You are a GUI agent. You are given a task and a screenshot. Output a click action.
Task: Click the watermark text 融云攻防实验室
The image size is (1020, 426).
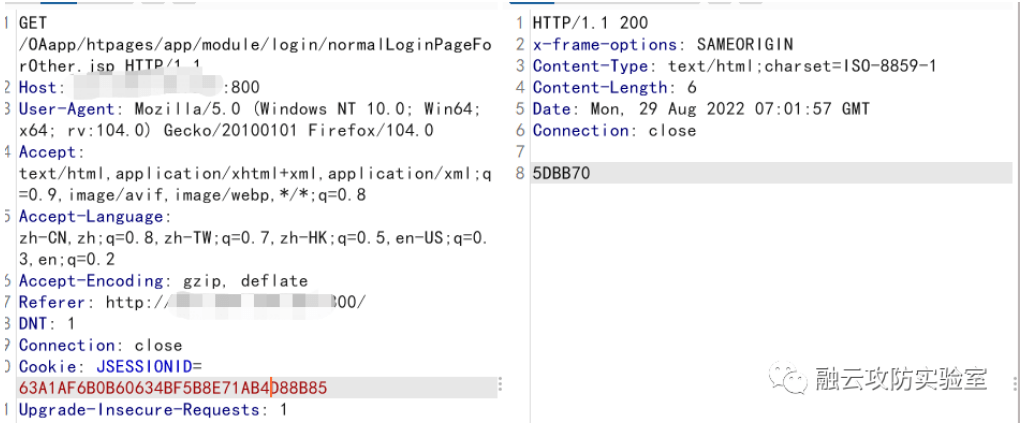(902, 380)
